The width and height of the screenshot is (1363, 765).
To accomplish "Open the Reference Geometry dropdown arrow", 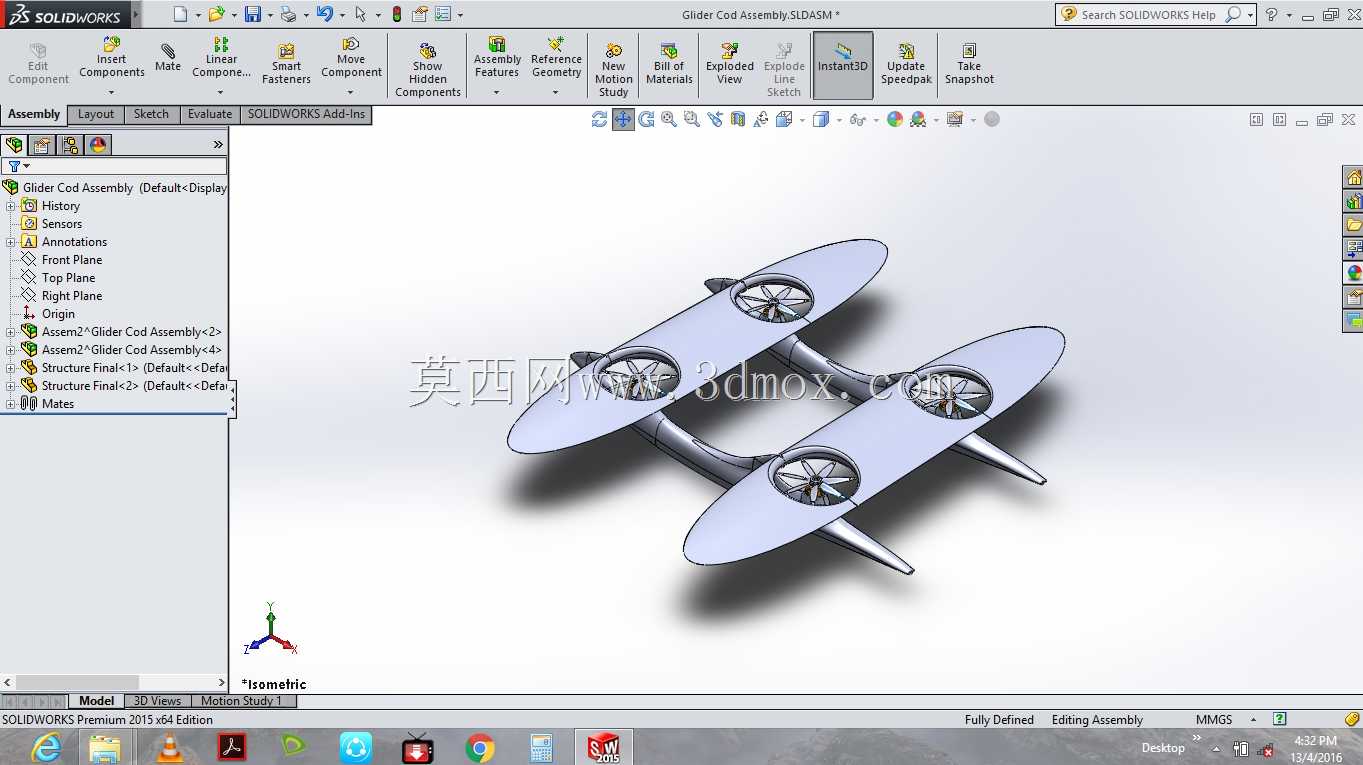I will (x=556, y=93).
